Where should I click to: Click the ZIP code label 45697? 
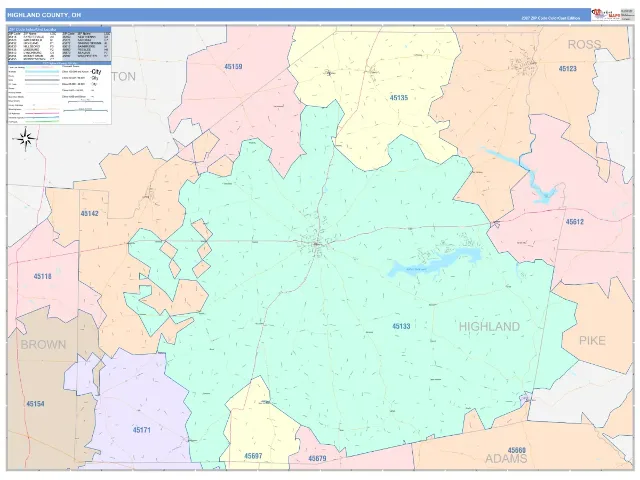(x=253, y=456)
